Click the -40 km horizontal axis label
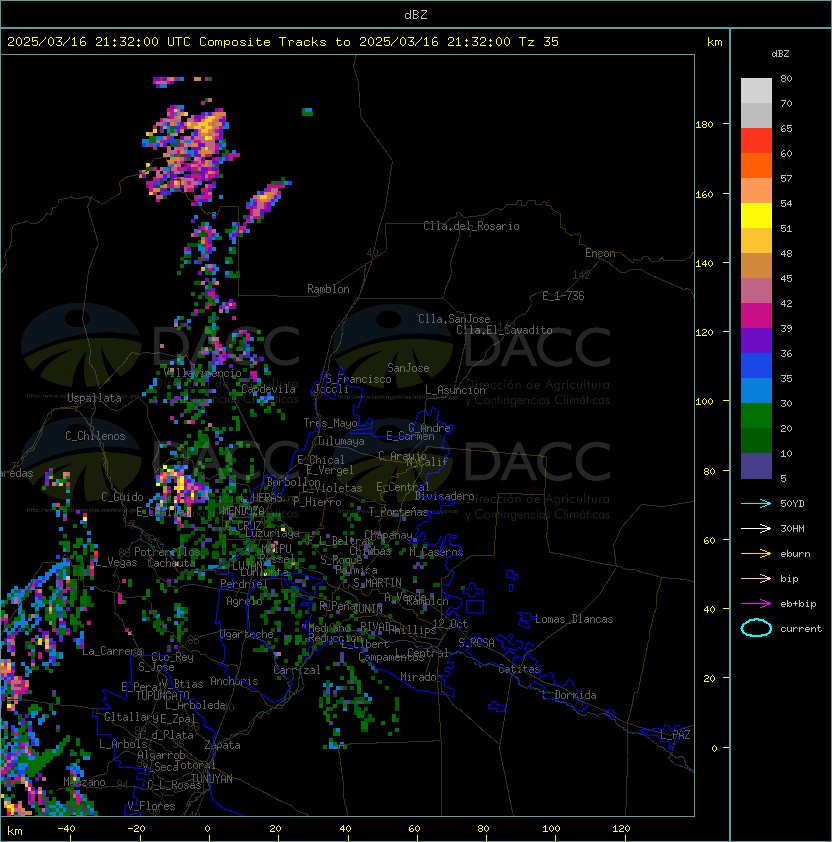Image resolution: width=832 pixels, height=842 pixels. pos(66,829)
